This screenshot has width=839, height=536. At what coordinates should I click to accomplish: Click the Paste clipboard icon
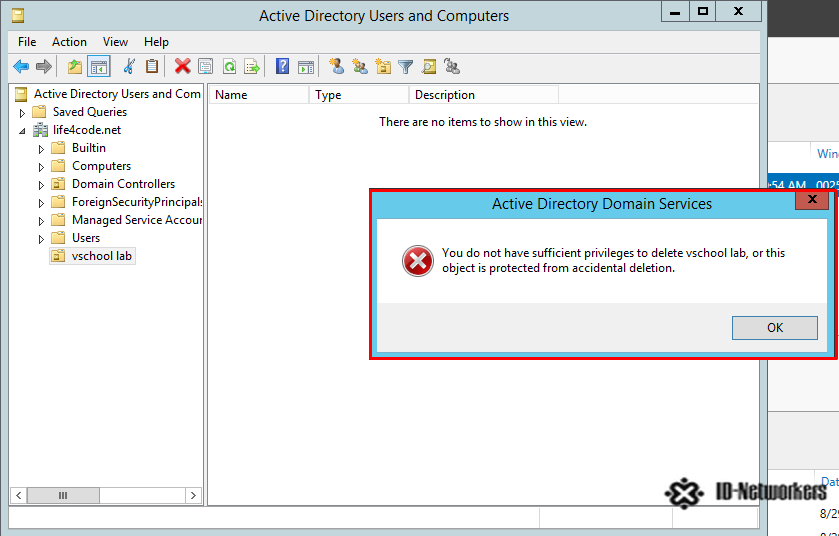click(x=152, y=66)
